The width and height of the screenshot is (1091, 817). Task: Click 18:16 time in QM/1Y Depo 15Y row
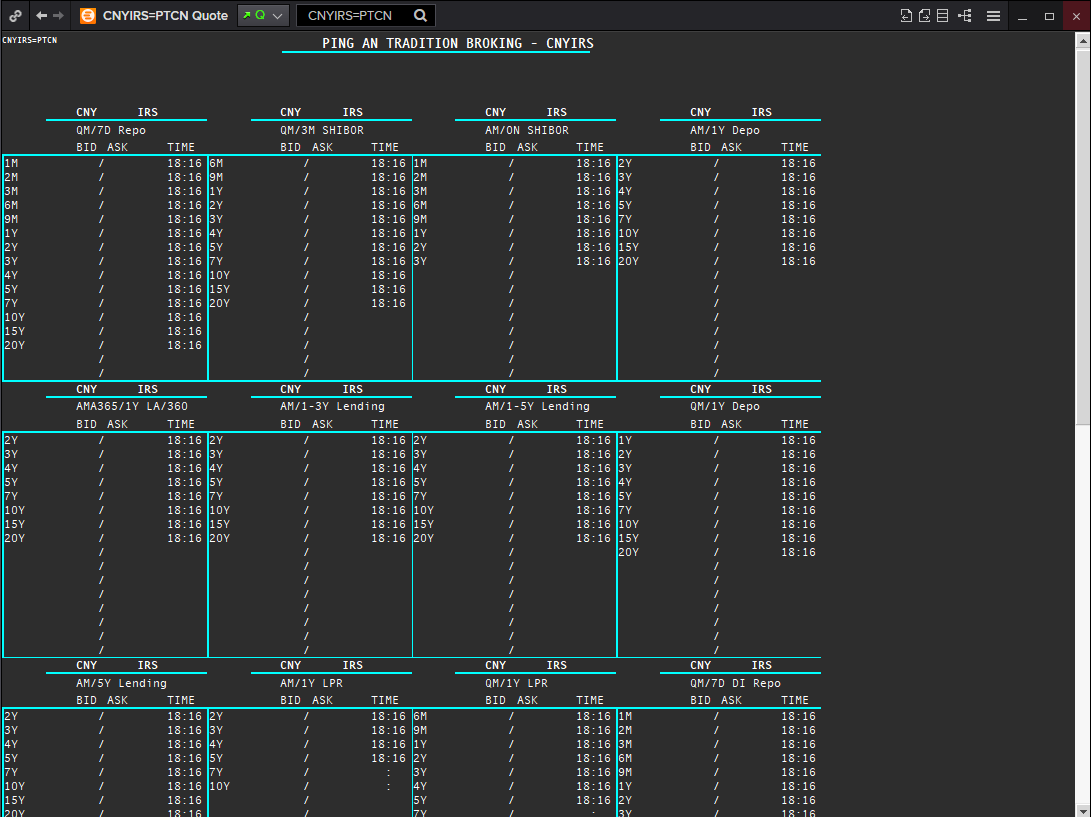[x=798, y=539]
